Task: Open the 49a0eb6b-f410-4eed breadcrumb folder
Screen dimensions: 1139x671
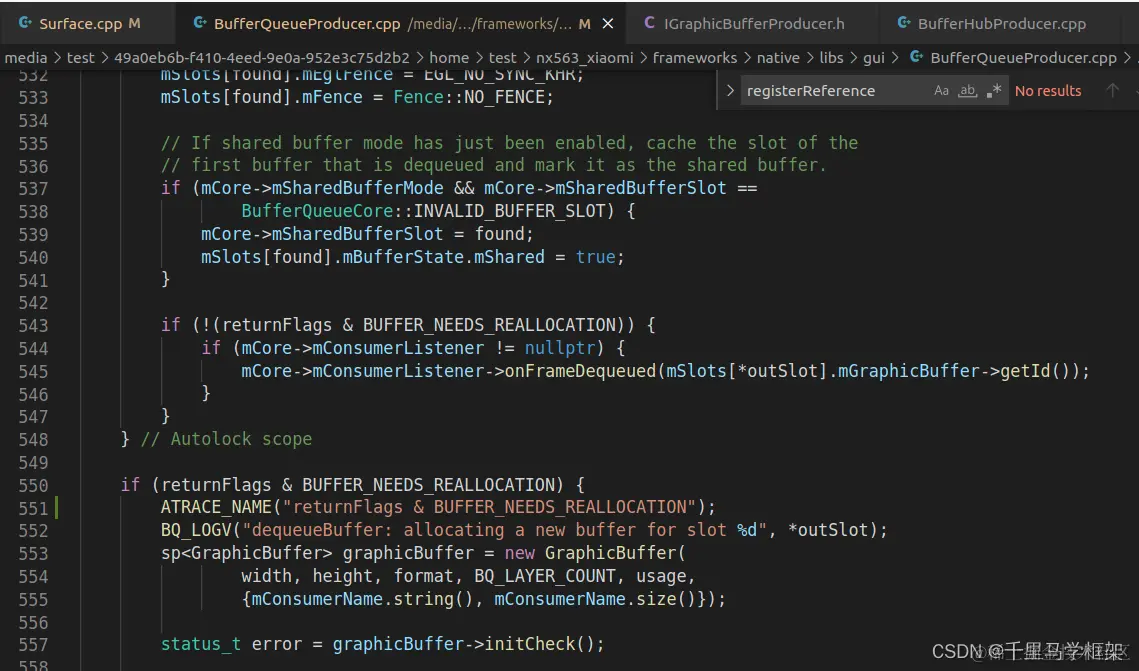Action: (x=262, y=57)
